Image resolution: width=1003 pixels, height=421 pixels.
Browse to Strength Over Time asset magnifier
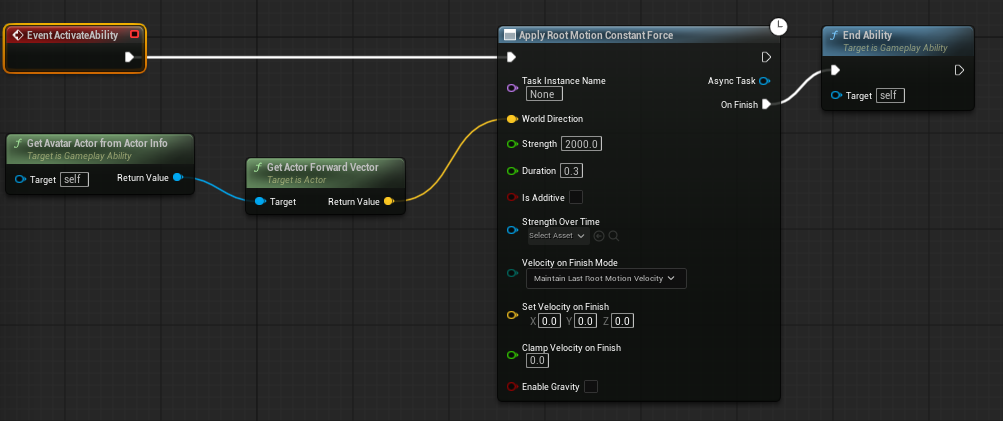[613, 236]
